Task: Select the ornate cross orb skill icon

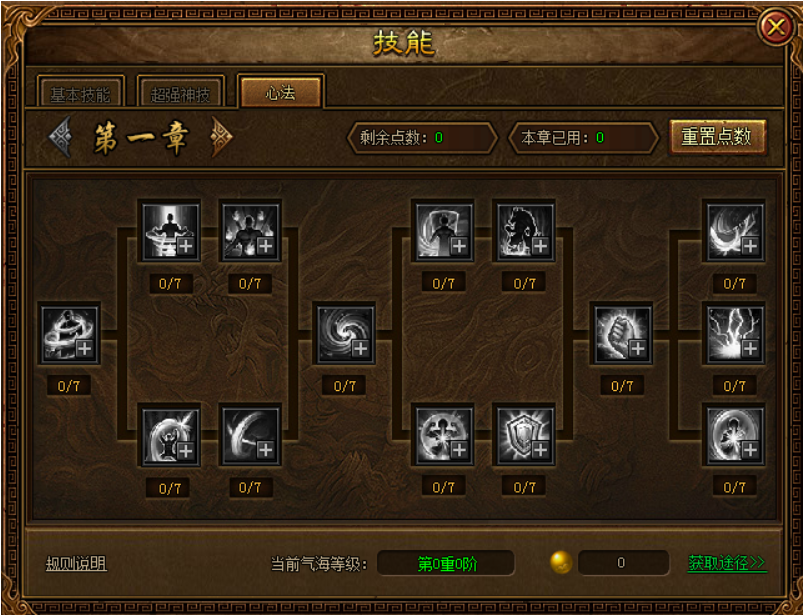Action: click(x=444, y=435)
